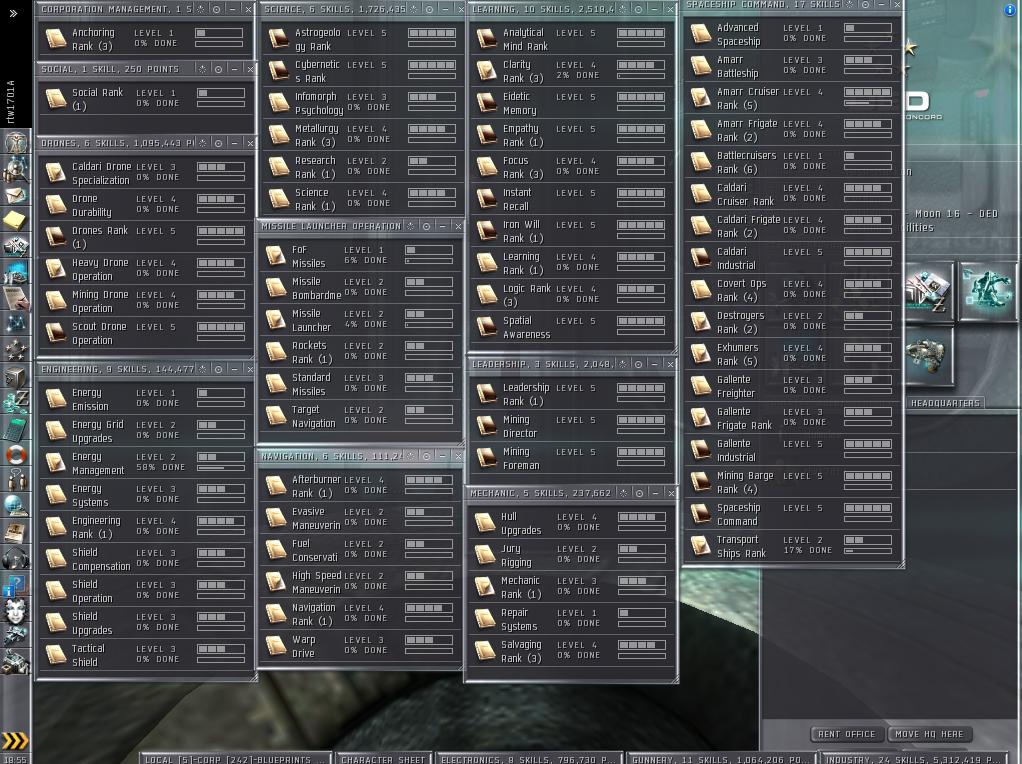Viewport: 1022px width, 764px height.
Task: Select the Infomorph Psychology skill row
Action: coord(361,103)
